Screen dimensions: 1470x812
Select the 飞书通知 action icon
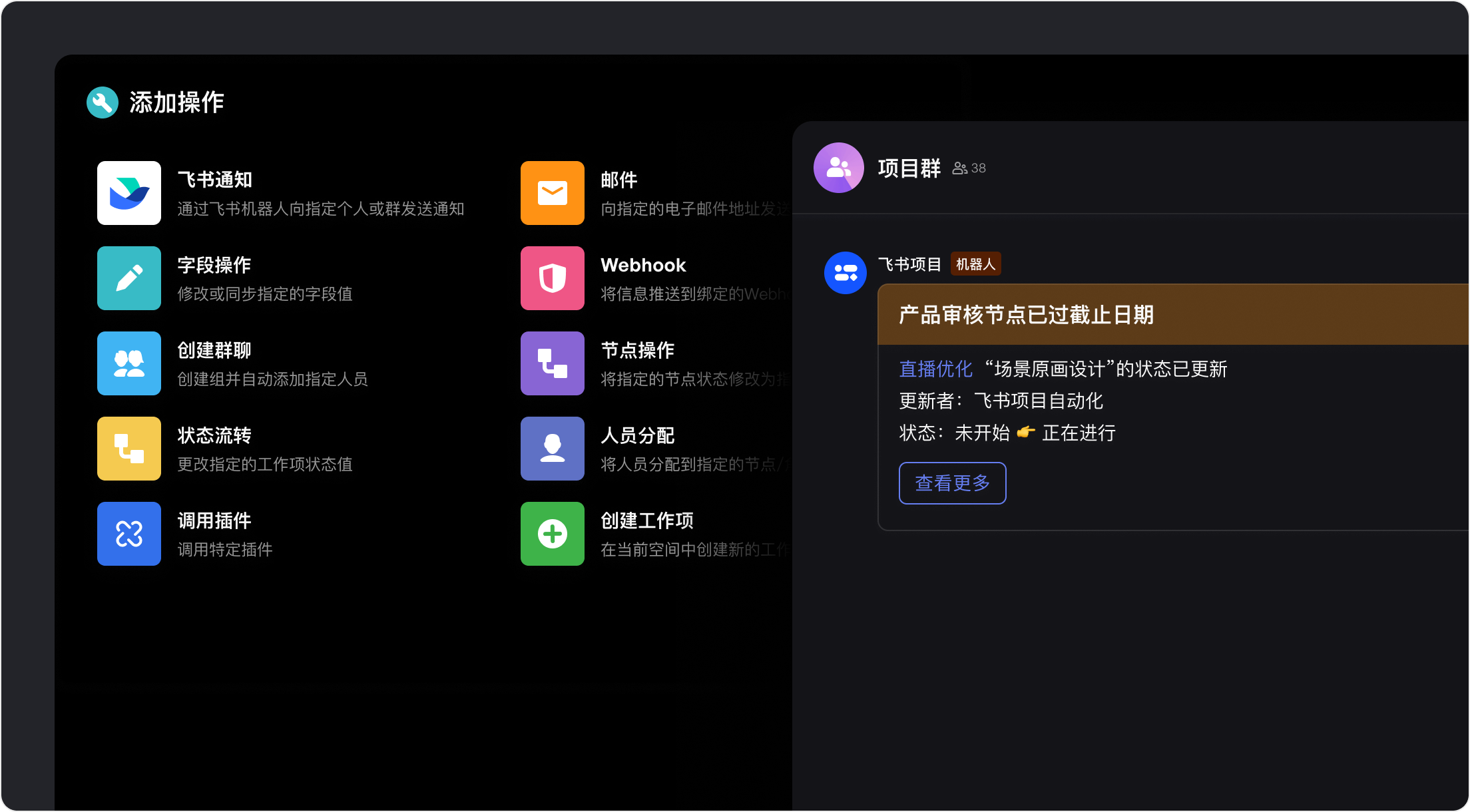128,193
